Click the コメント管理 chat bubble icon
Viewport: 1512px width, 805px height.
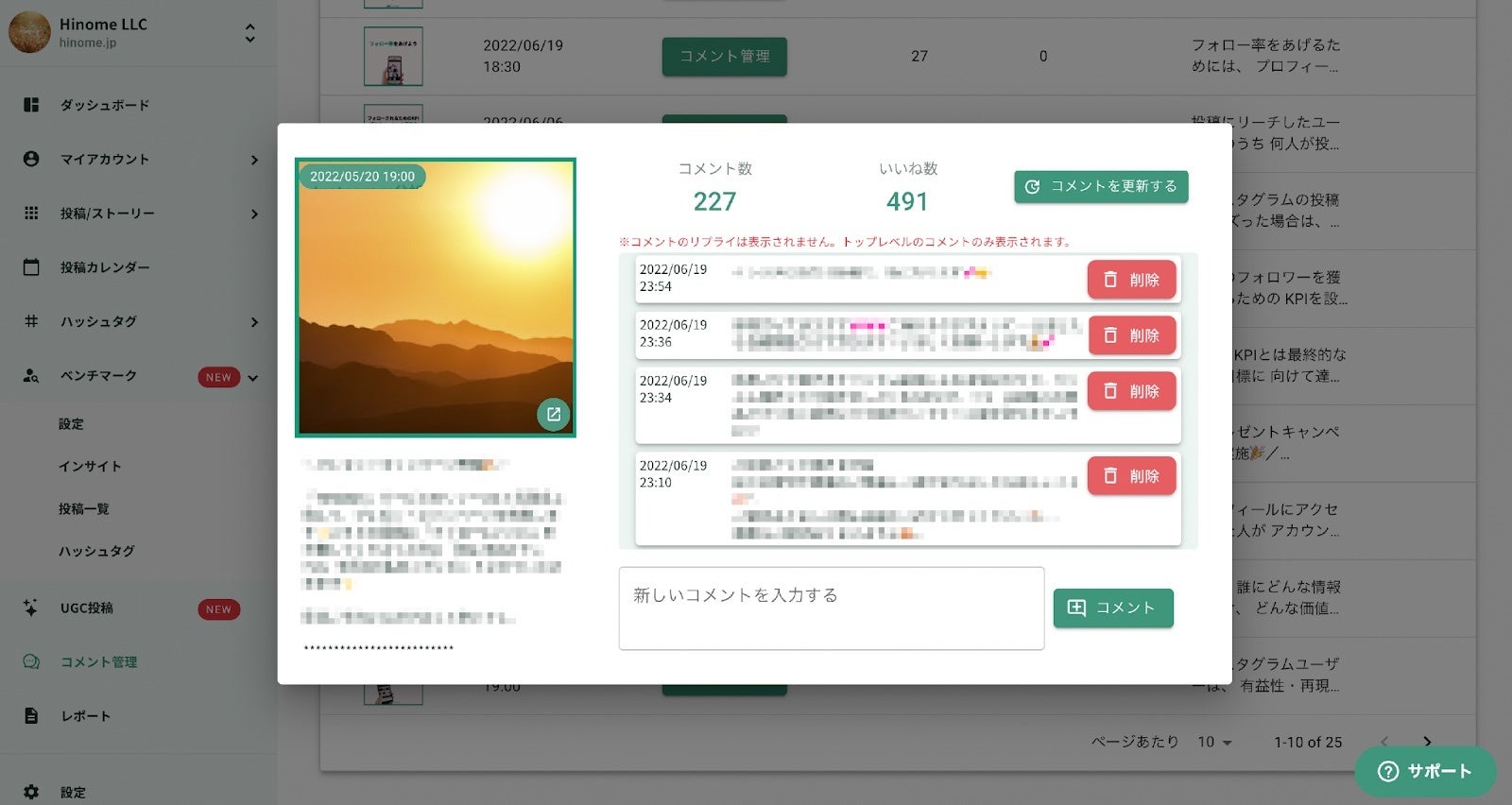[31, 662]
